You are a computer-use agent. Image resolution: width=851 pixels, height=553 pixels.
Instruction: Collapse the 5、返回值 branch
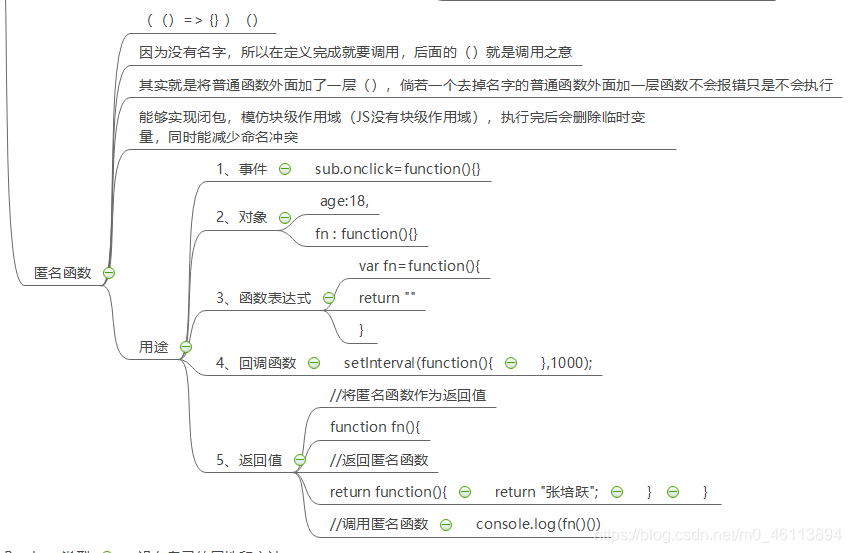click(300, 461)
